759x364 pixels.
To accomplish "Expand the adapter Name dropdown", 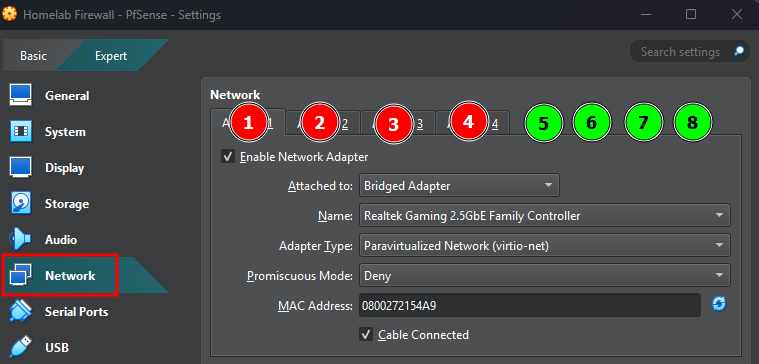I will coord(545,215).
